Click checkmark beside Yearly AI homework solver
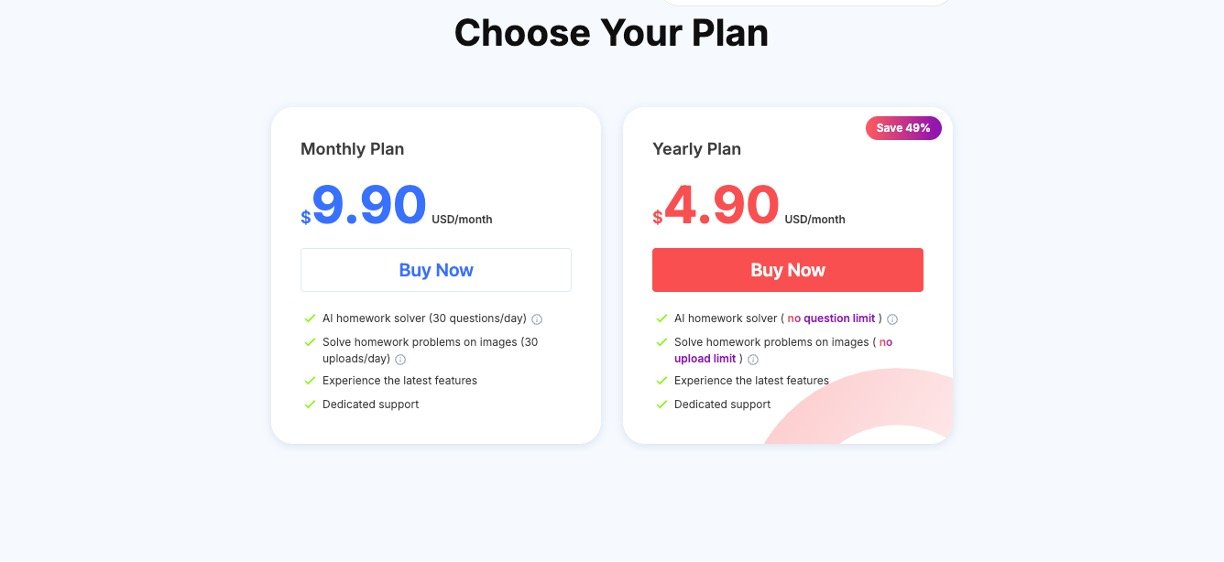1224x562 pixels. point(662,319)
